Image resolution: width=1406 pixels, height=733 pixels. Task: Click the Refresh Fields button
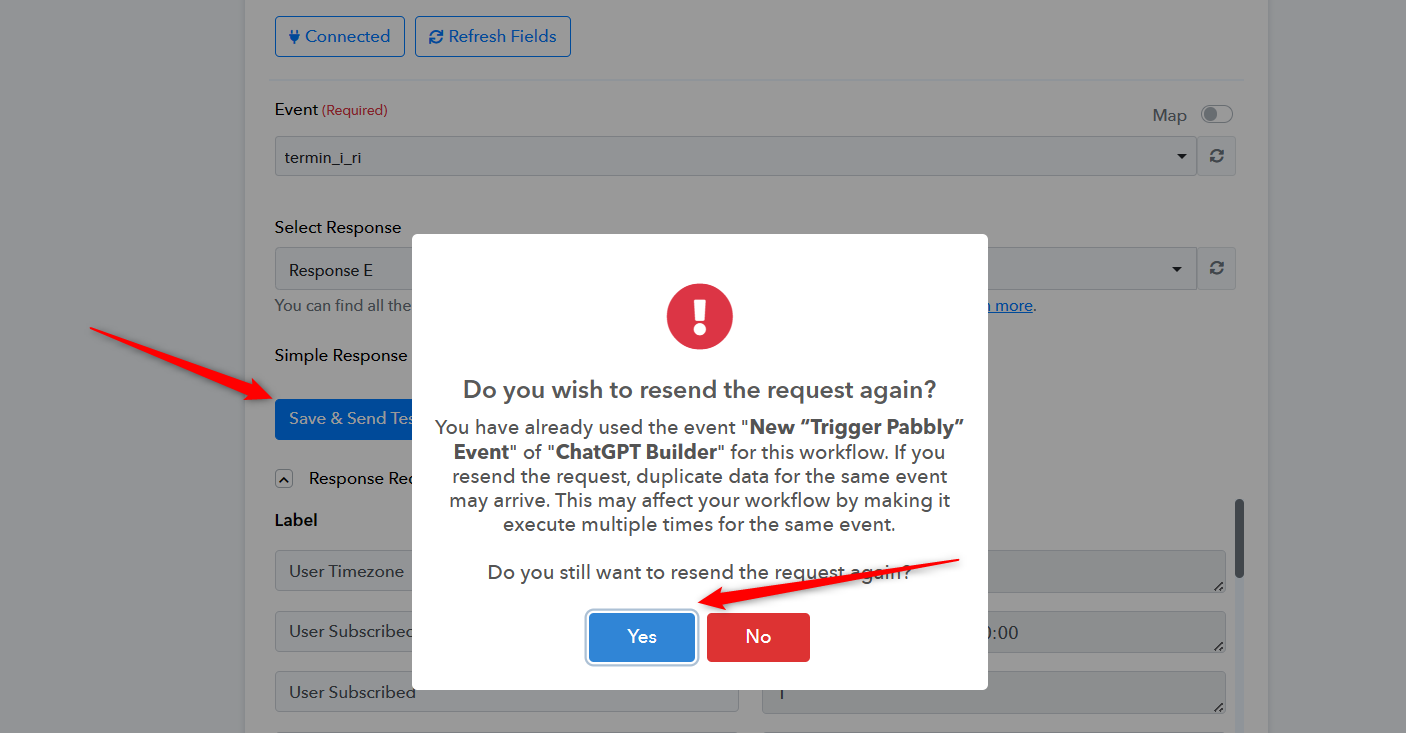coord(493,37)
